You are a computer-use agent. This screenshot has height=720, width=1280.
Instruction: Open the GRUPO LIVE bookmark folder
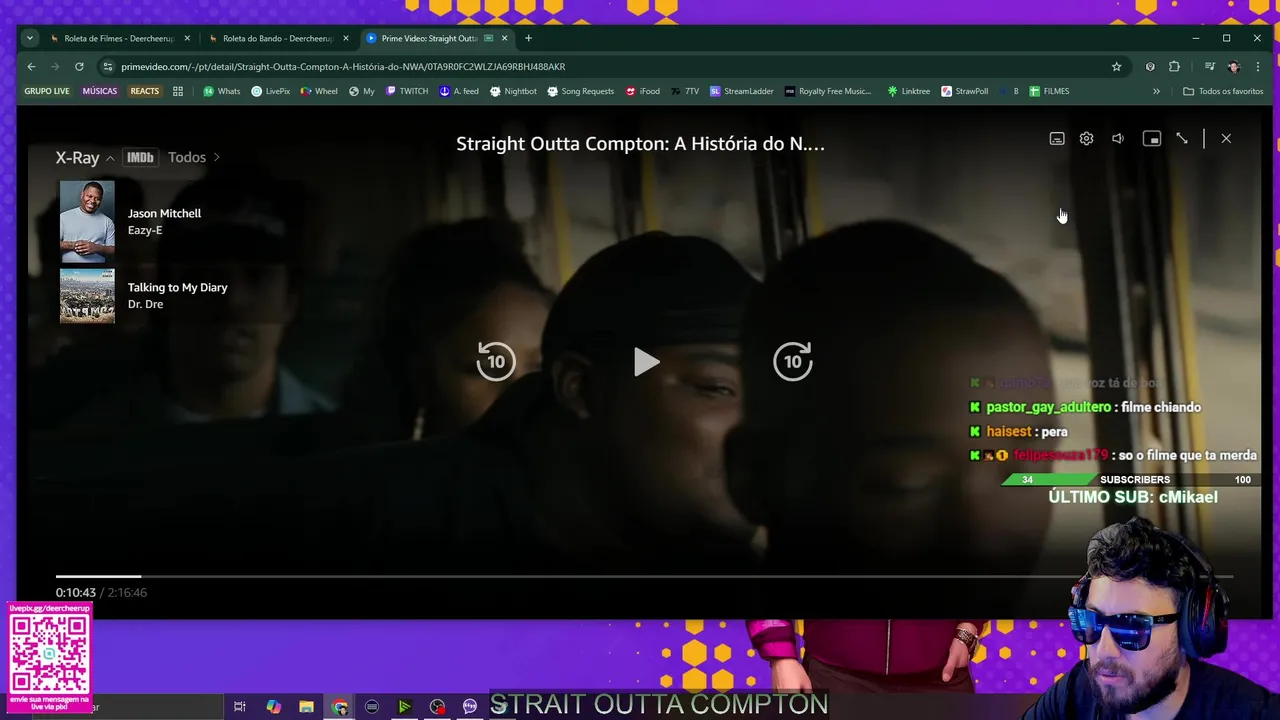click(47, 91)
